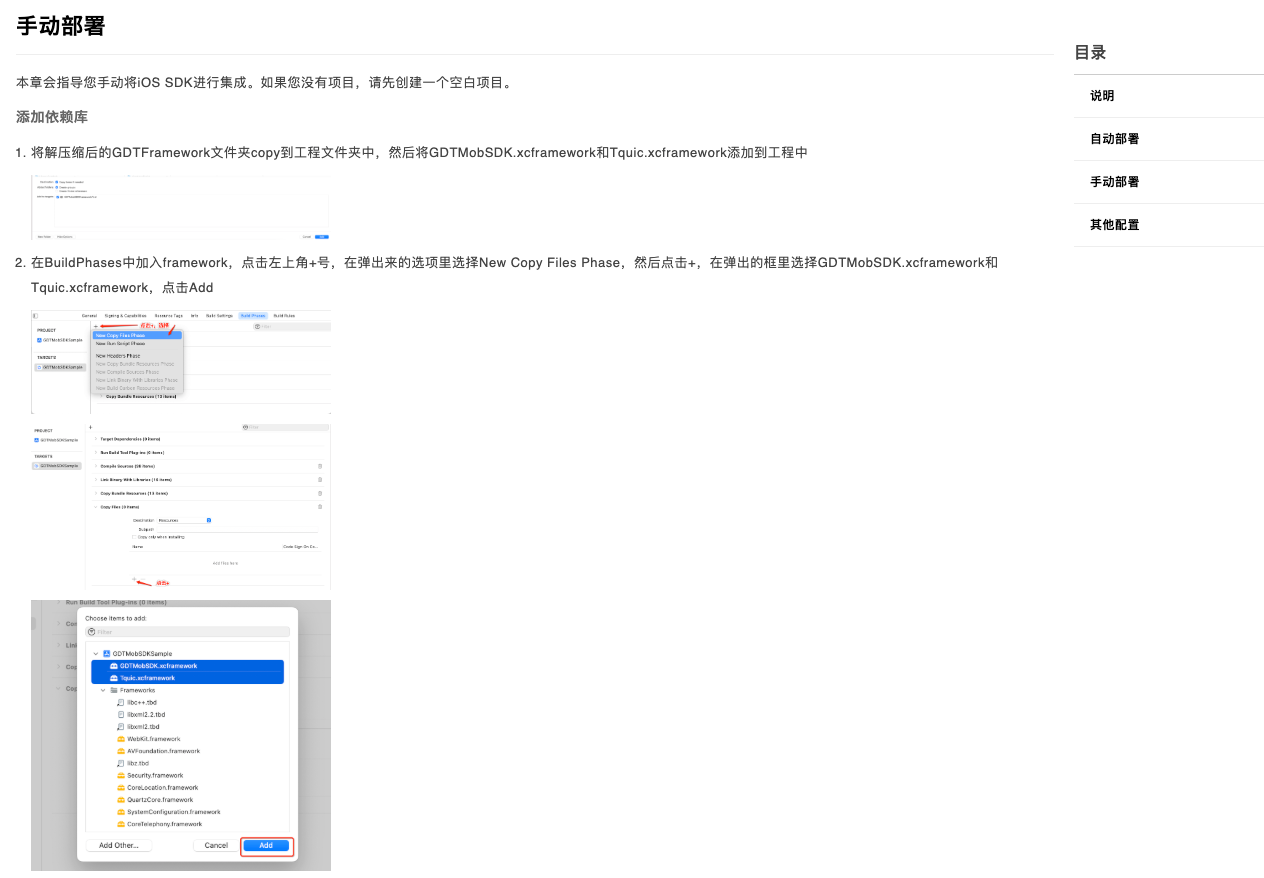Click the Tquic.xcframework toolbox icon
1264x878 pixels.
coord(114,678)
